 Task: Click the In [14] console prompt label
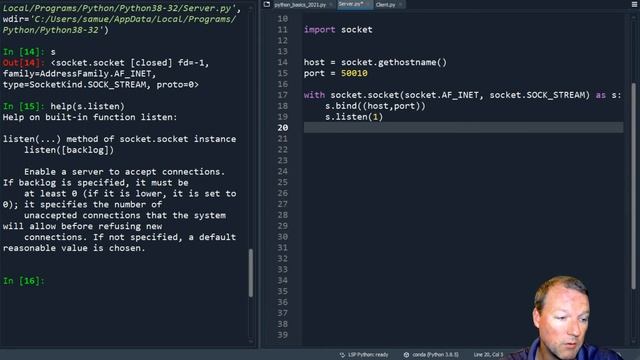(x=24, y=52)
